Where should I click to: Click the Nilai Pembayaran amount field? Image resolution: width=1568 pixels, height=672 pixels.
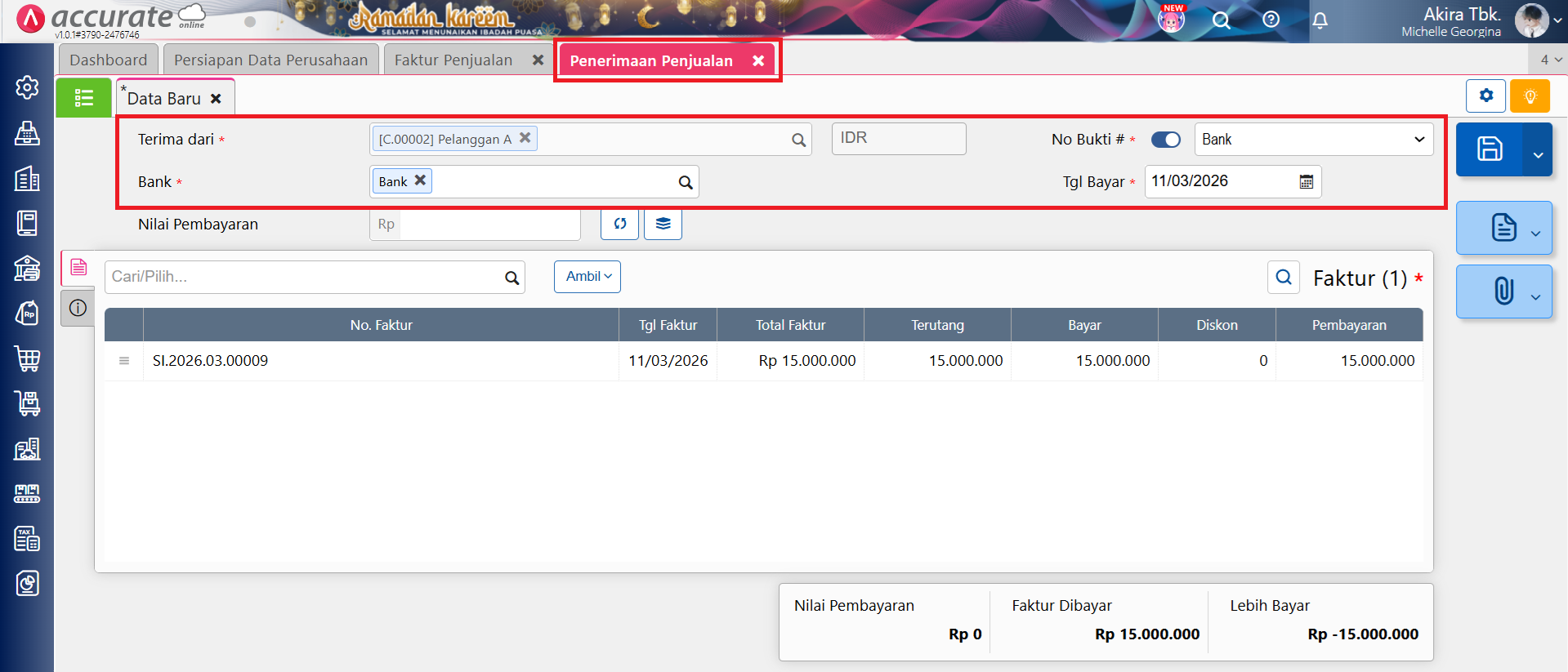tap(489, 225)
